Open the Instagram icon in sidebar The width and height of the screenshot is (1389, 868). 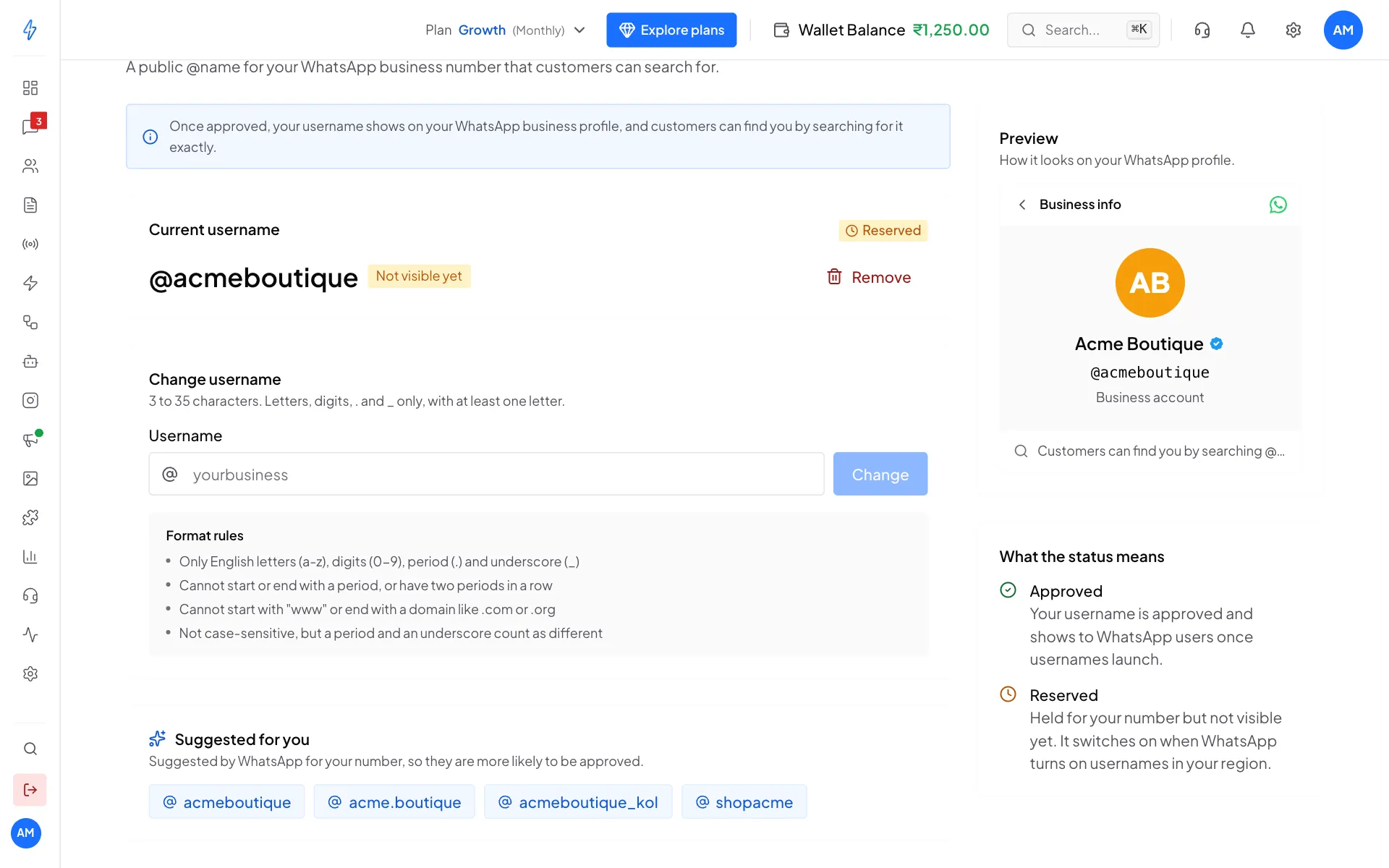pos(30,400)
